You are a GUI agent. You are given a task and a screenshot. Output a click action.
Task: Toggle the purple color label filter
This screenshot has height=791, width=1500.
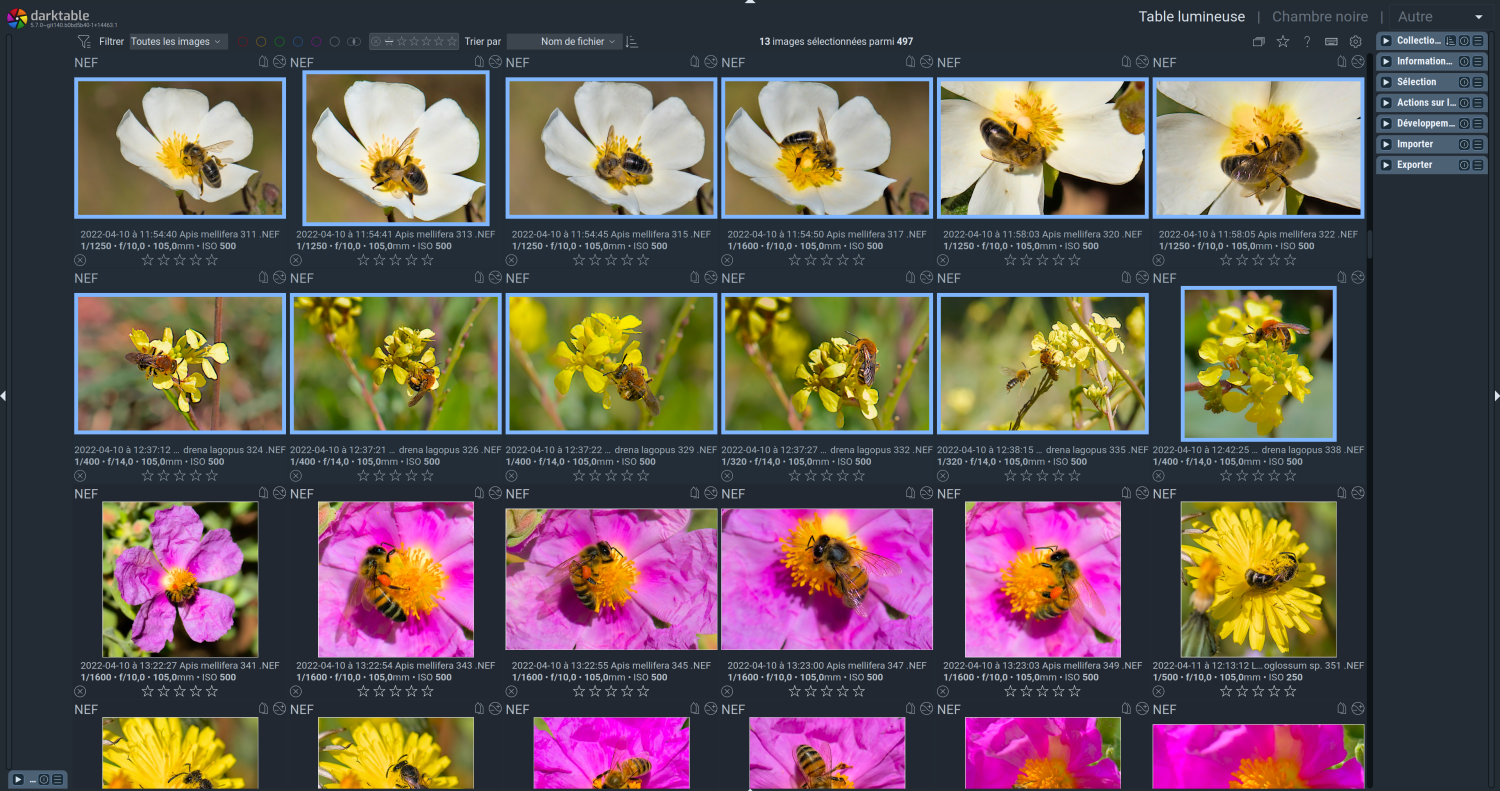pos(316,42)
